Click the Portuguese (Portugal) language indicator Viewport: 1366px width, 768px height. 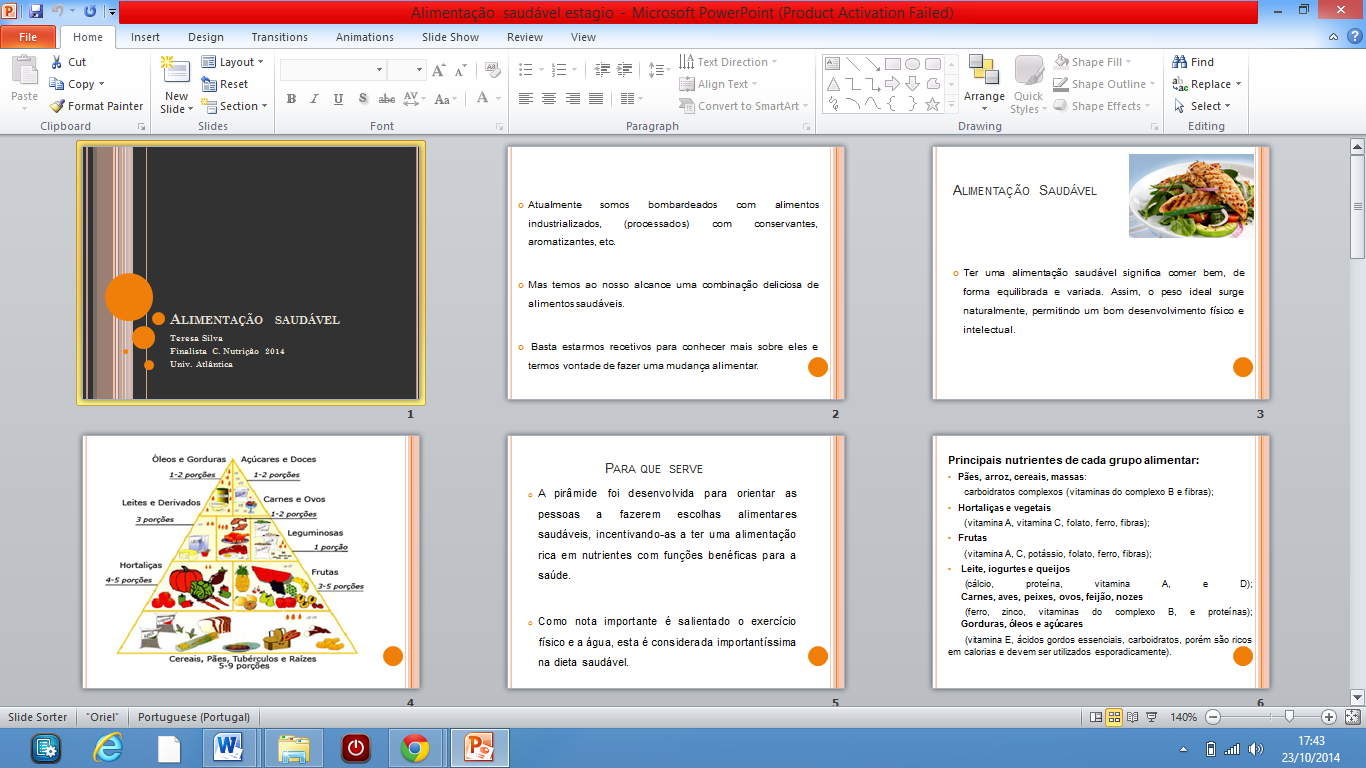click(194, 717)
